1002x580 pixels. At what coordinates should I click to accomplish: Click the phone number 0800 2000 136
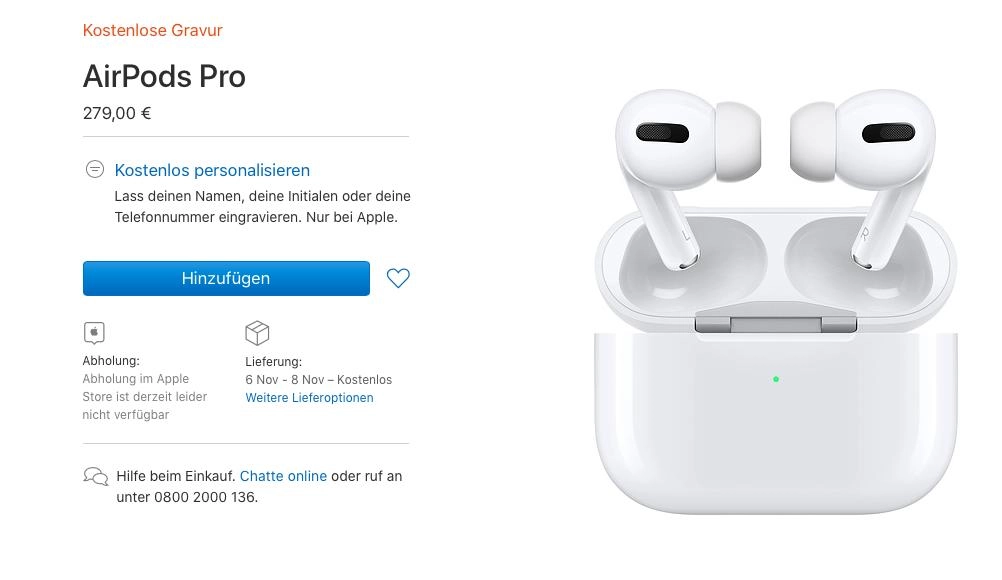pyautogui.click(x=204, y=497)
